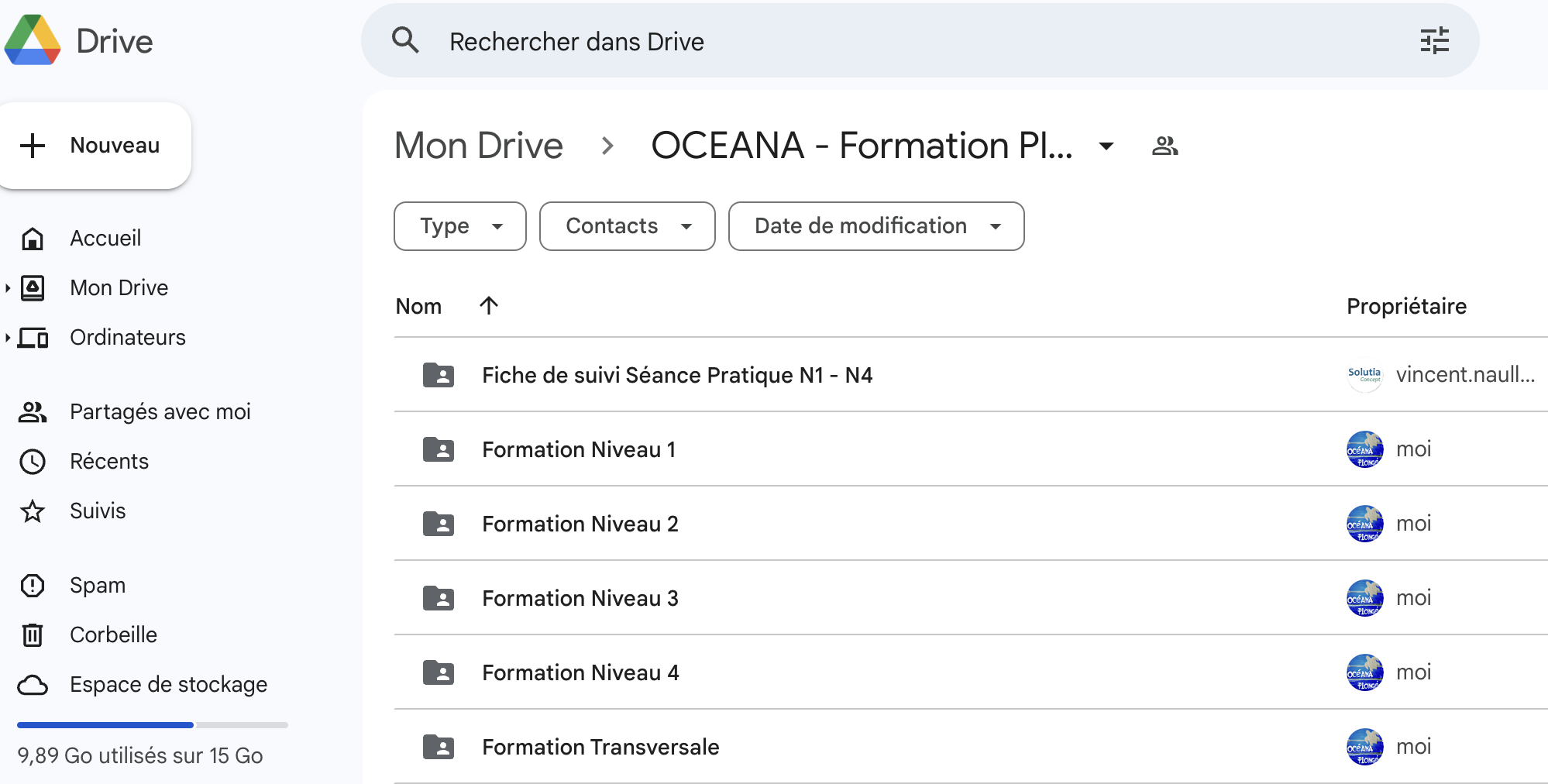Click the drive icon beside Mon Drive
The width and height of the screenshot is (1548, 784).
(33, 288)
